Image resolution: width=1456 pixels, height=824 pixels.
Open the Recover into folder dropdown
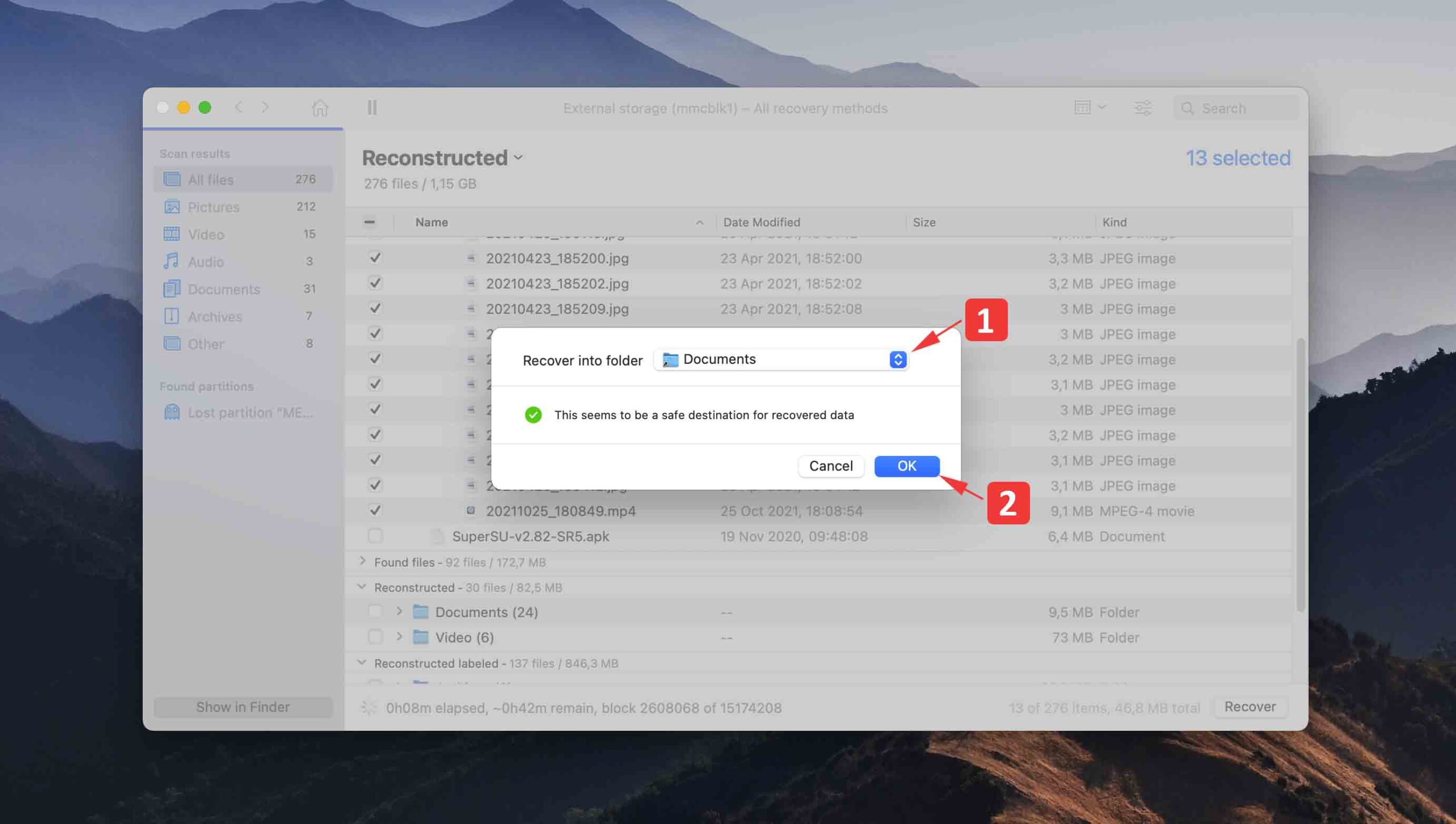click(x=781, y=359)
